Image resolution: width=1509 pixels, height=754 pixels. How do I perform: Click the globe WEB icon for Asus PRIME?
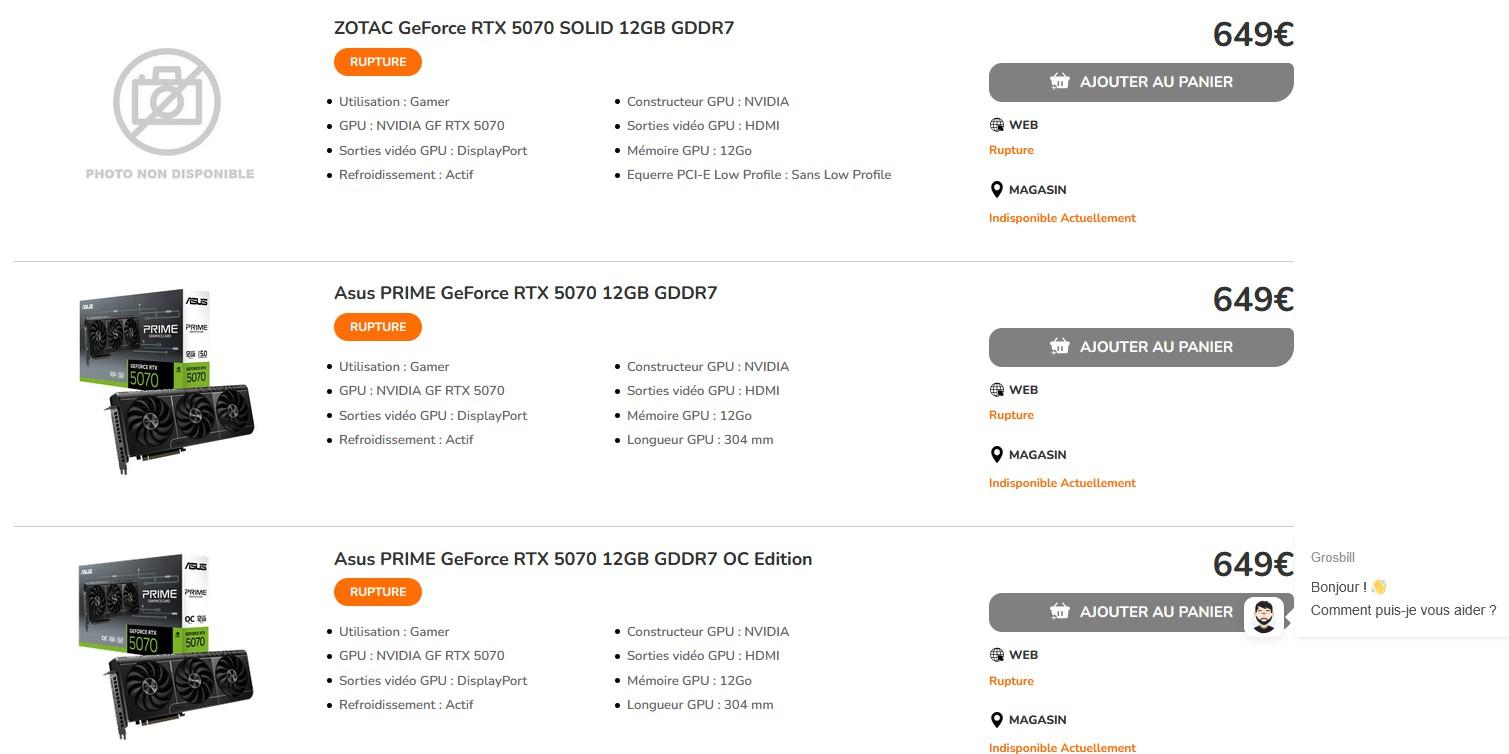996,390
